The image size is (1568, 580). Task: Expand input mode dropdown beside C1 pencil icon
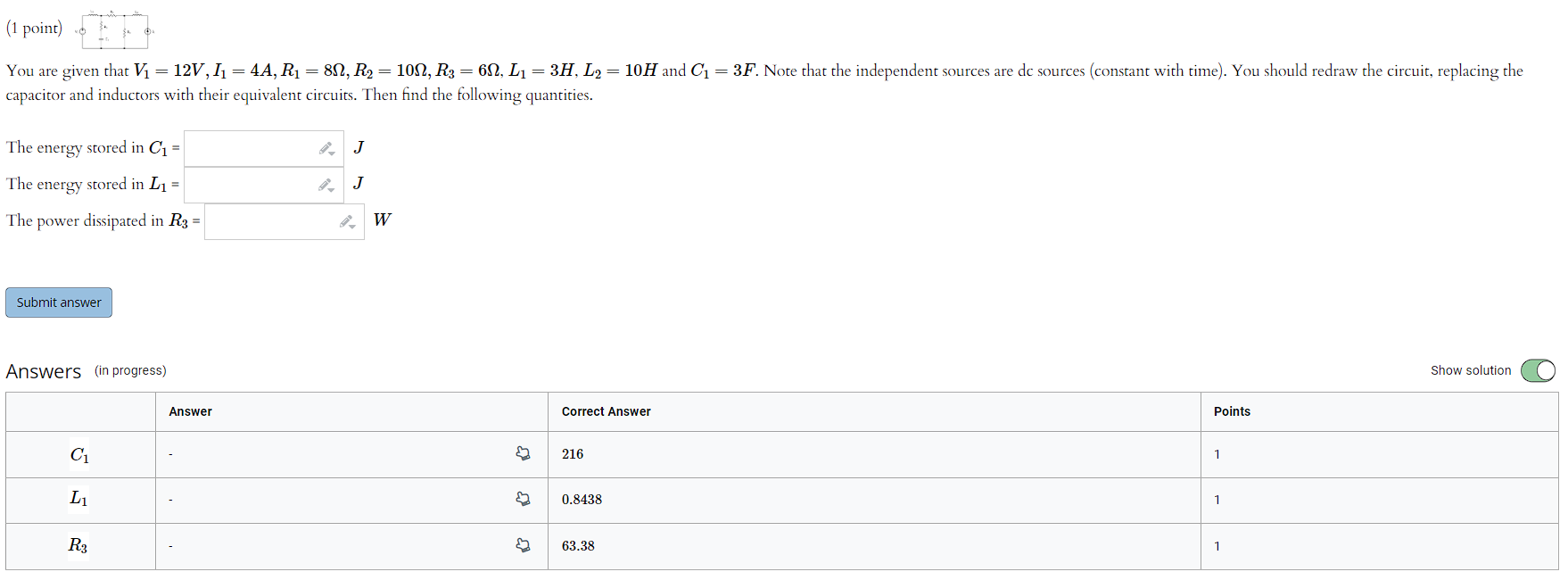point(331,154)
